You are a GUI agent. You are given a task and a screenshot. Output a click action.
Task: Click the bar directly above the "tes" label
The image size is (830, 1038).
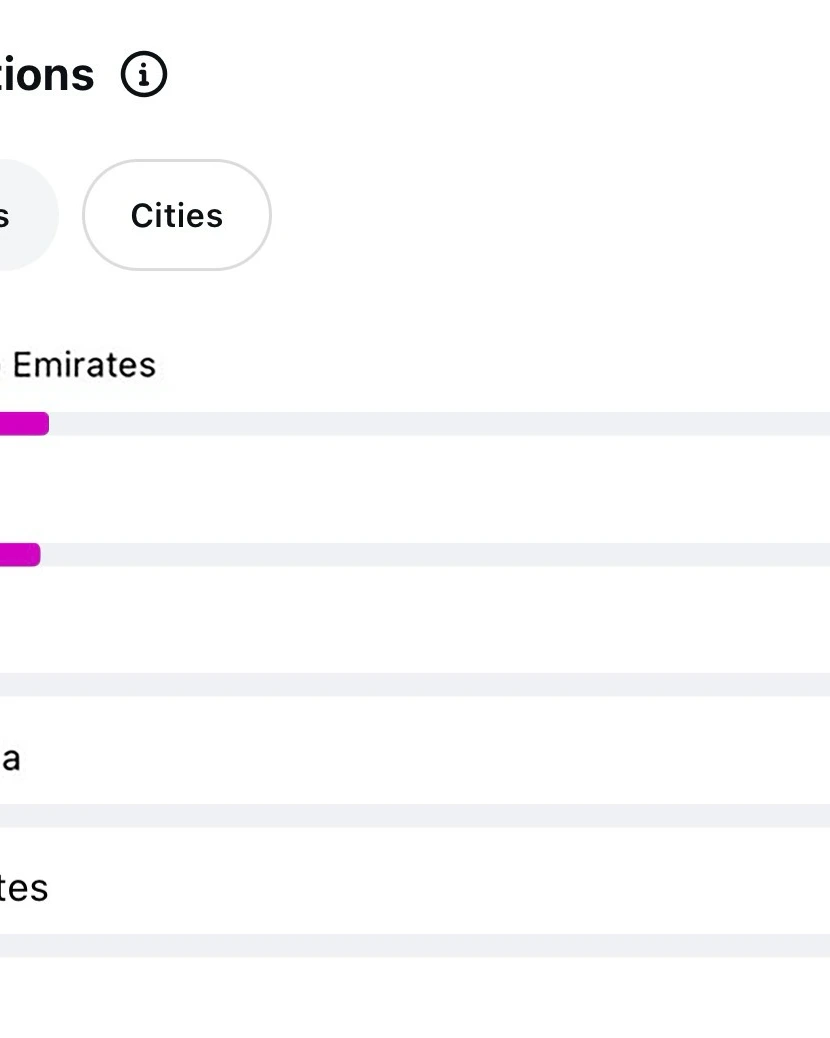pyautogui.click(x=415, y=816)
